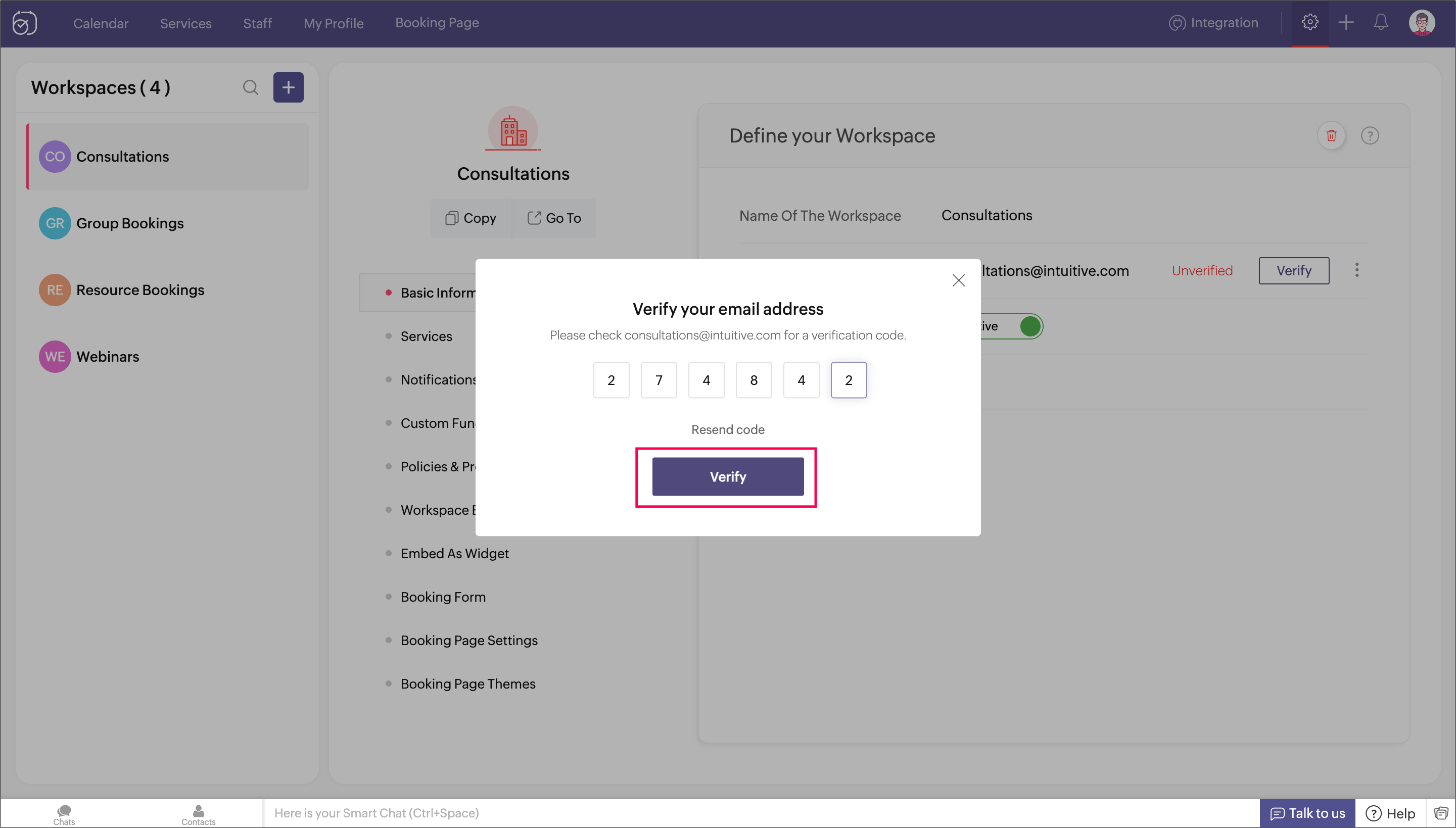Open the Calendar tab
Image resolution: width=1456 pixels, height=828 pixels.
pos(101,23)
